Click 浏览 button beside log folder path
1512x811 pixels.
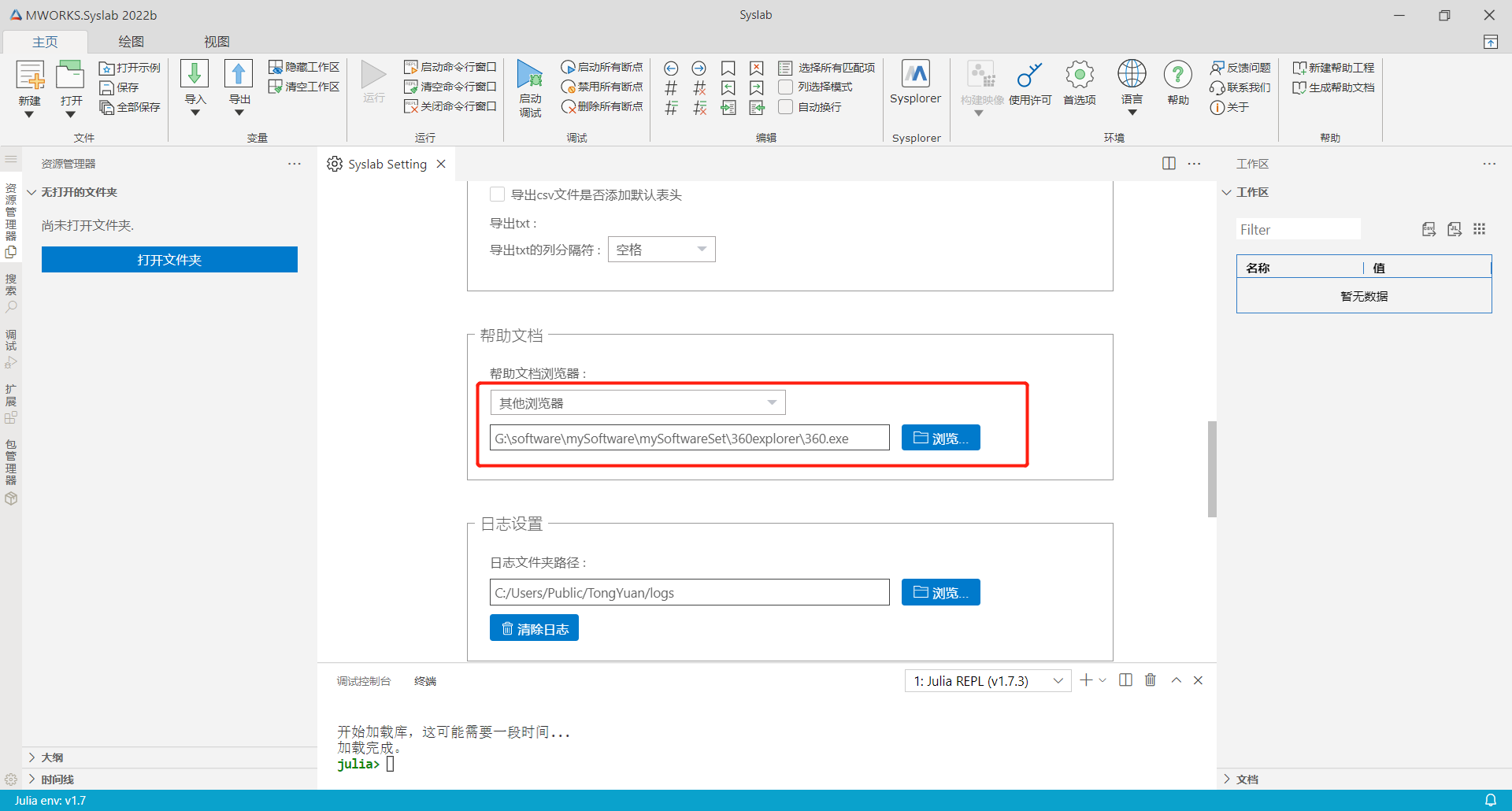tap(940, 592)
